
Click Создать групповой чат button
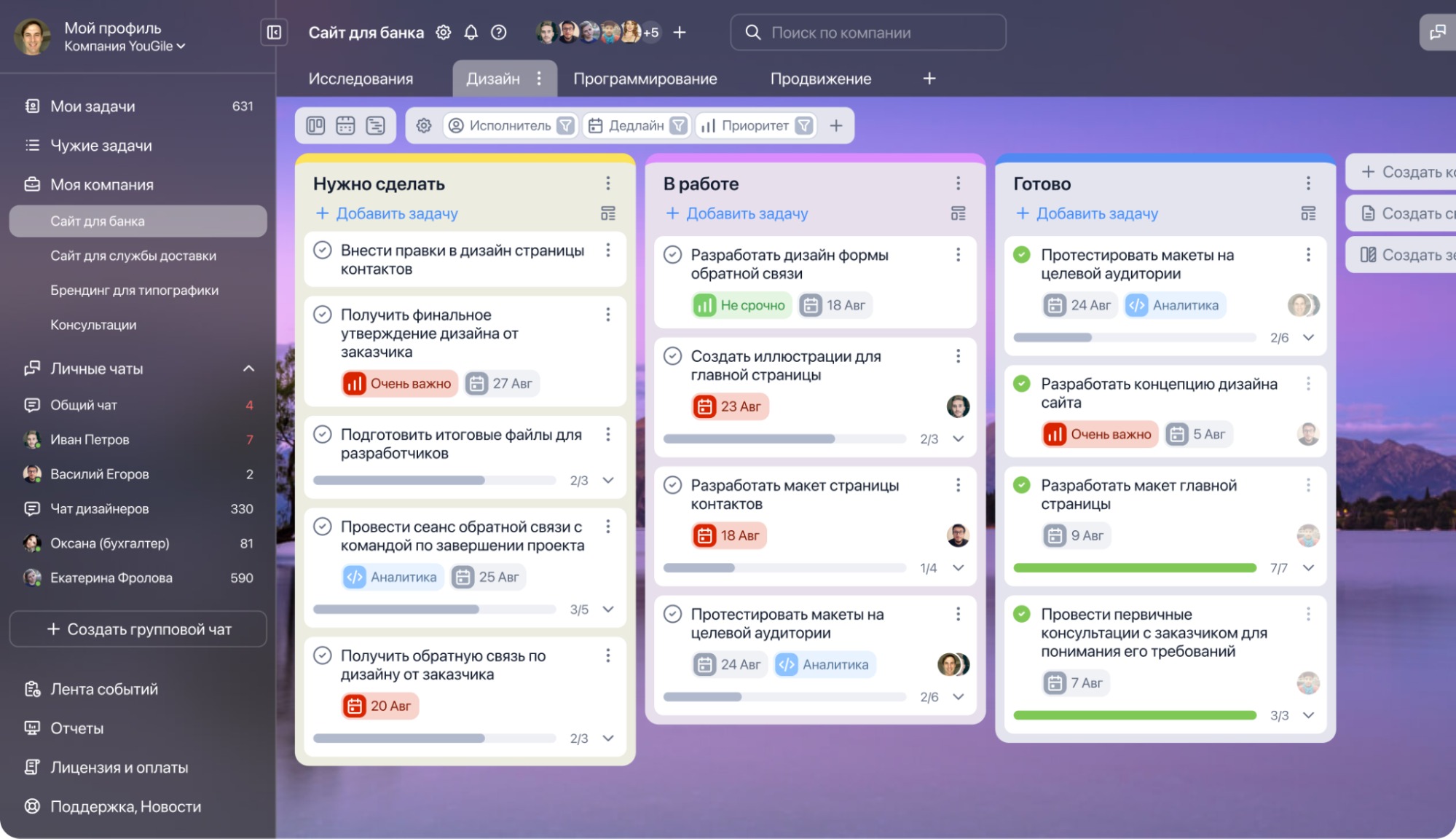point(138,629)
